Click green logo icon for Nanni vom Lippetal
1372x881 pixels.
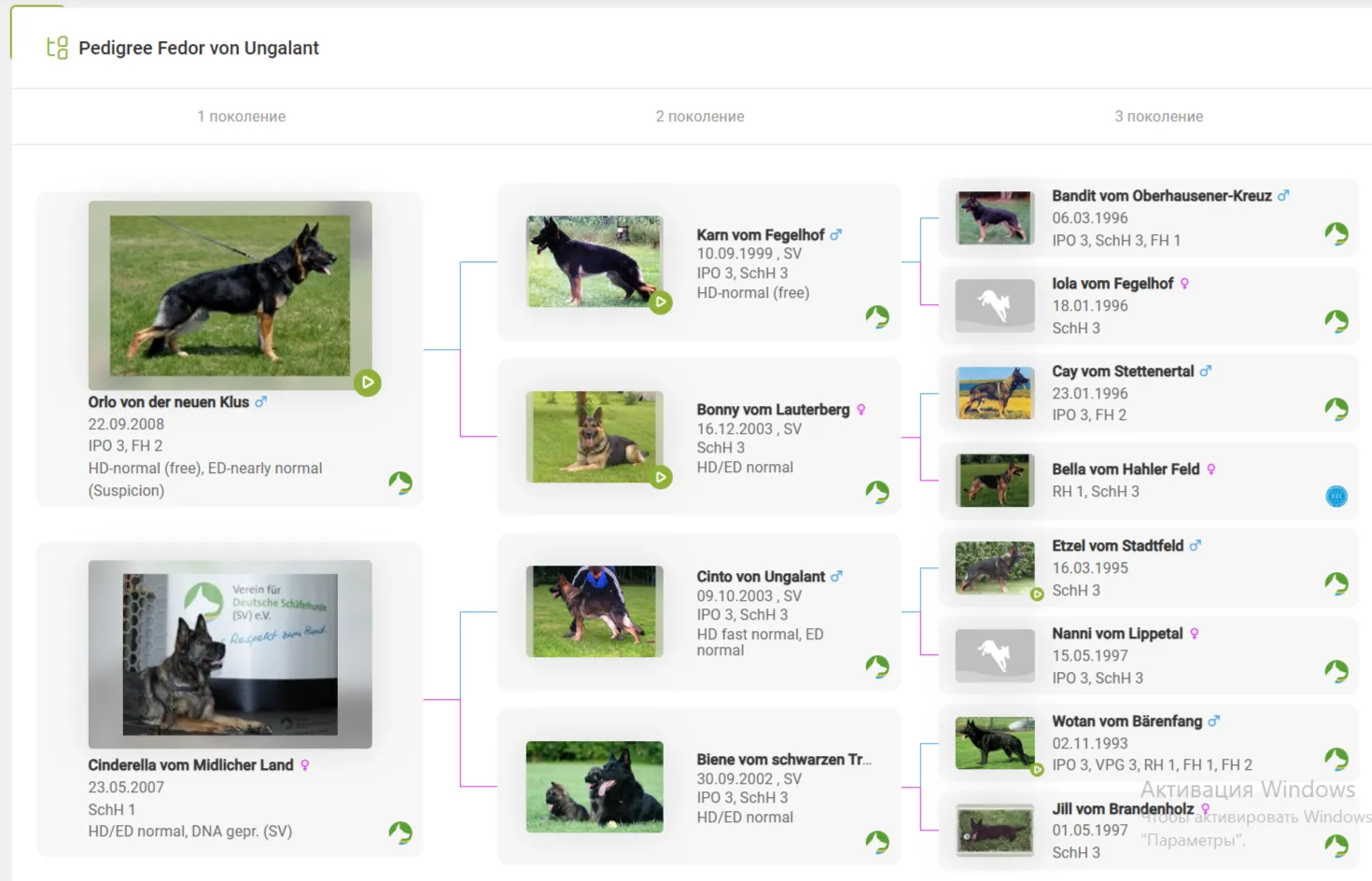1337,671
